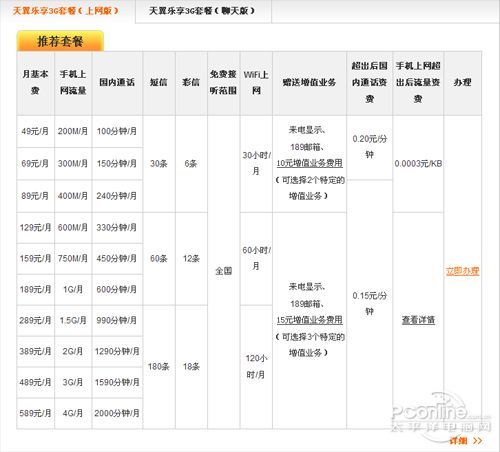
Task: Click the 0.0003元/KB rate cell
Action: [x=418, y=164]
